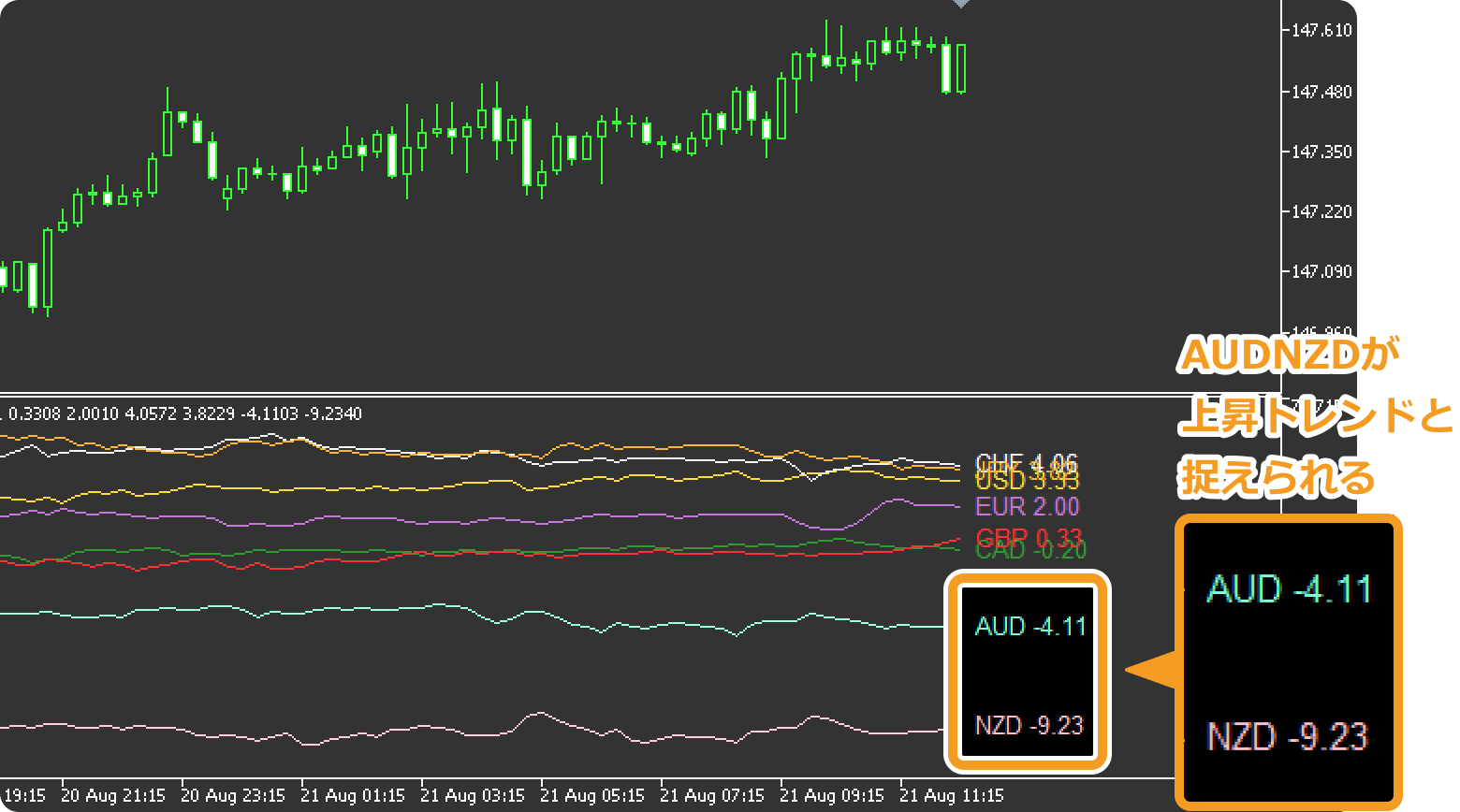Click the 21 Aug 11:15 time label
The width and height of the screenshot is (1460, 812).
[952, 796]
